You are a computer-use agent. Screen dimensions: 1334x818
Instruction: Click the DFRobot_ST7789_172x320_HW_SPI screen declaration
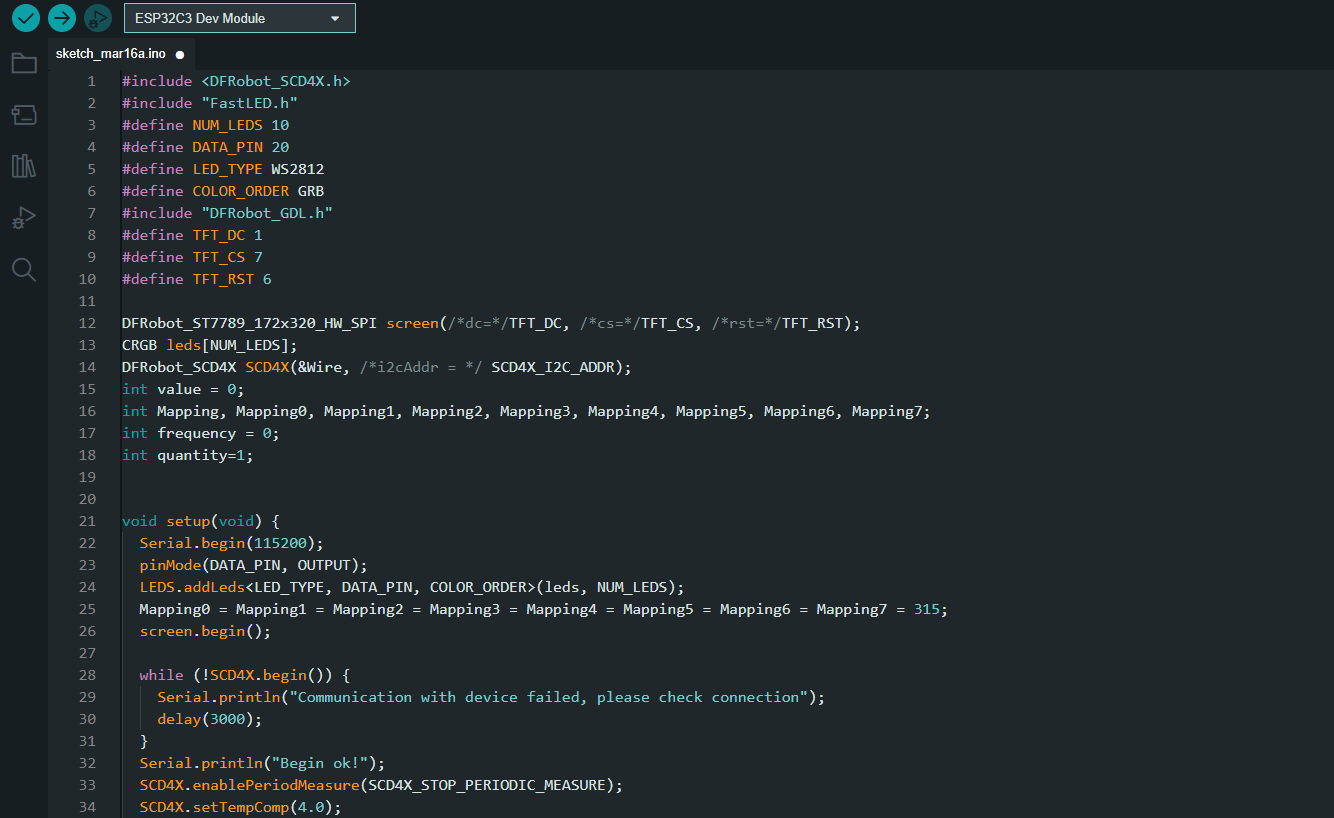491,323
